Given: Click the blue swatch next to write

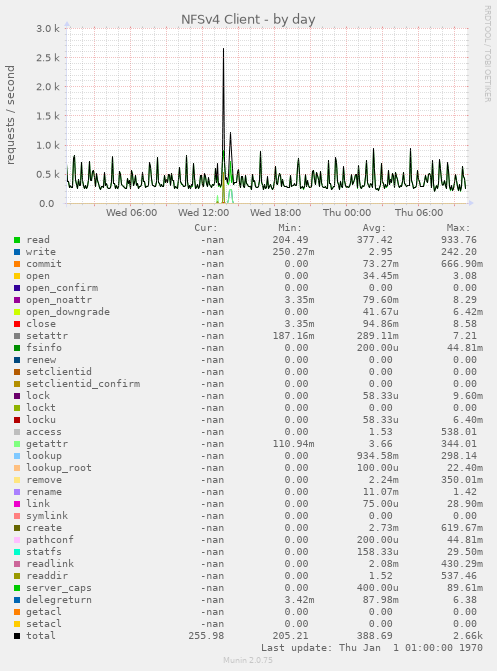Looking at the screenshot, I should (x=17, y=252).
